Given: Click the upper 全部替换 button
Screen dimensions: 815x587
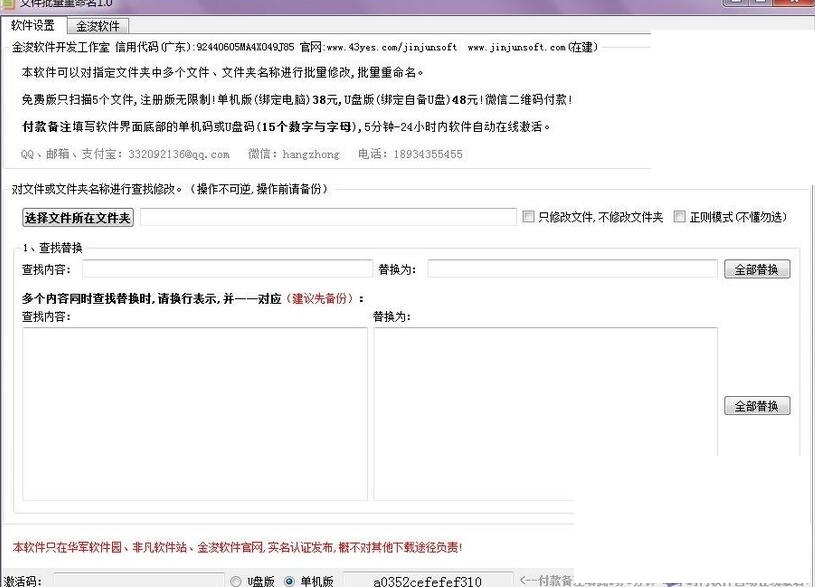Looking at the screenshot, I should tap(757, 269).
